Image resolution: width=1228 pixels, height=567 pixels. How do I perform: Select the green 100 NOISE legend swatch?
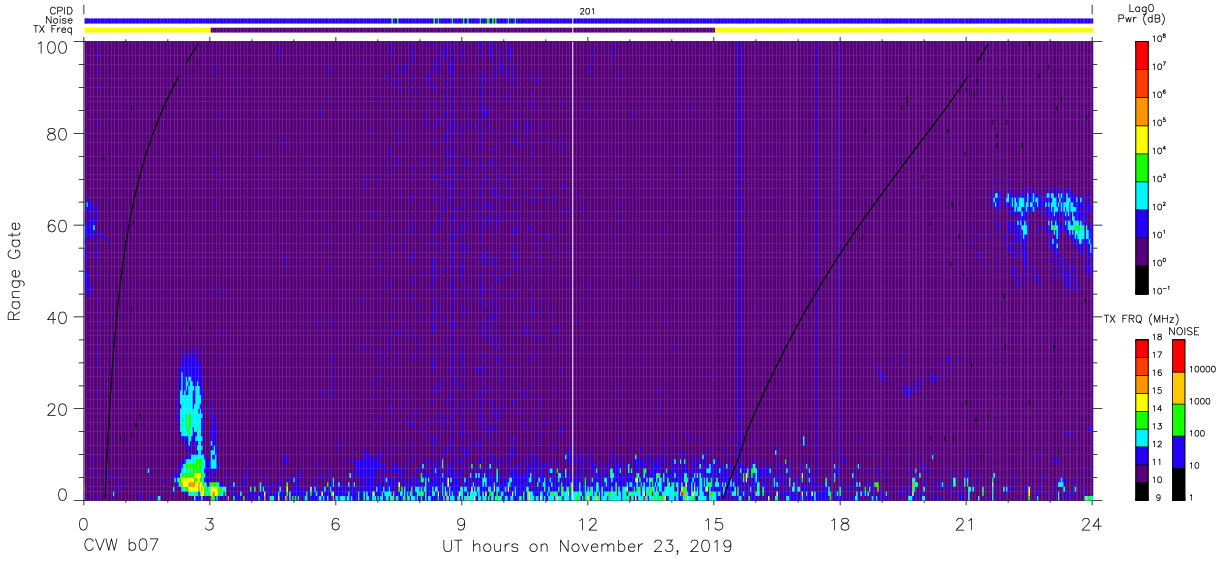1178,419
